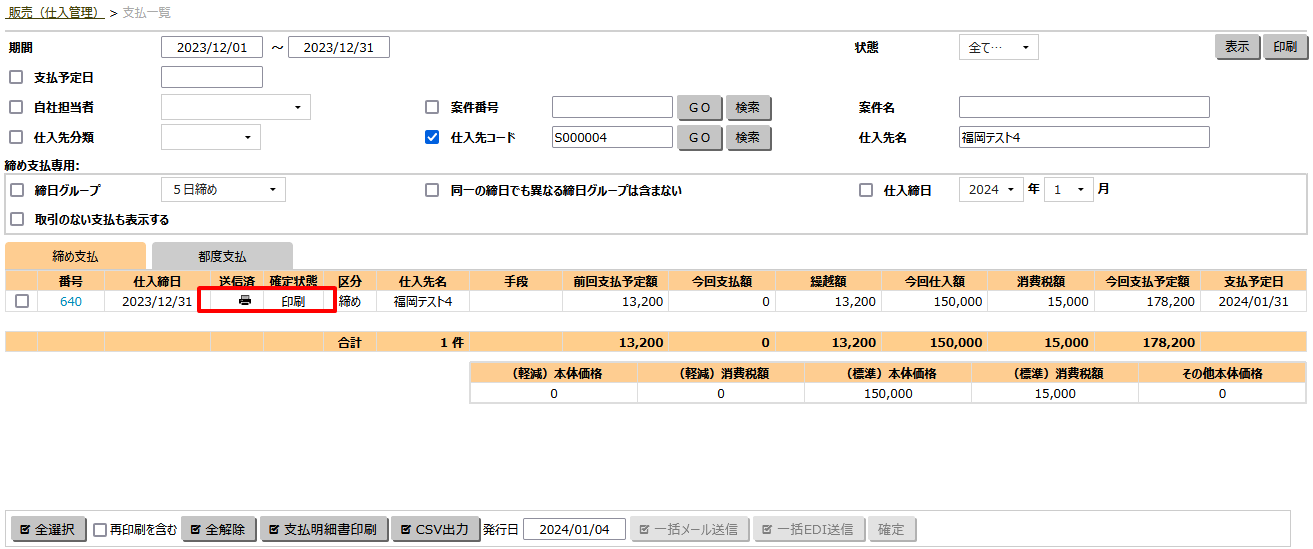Click the 支払明細書印刷 button
The image size is (1313, 549).
pos(324,529)
